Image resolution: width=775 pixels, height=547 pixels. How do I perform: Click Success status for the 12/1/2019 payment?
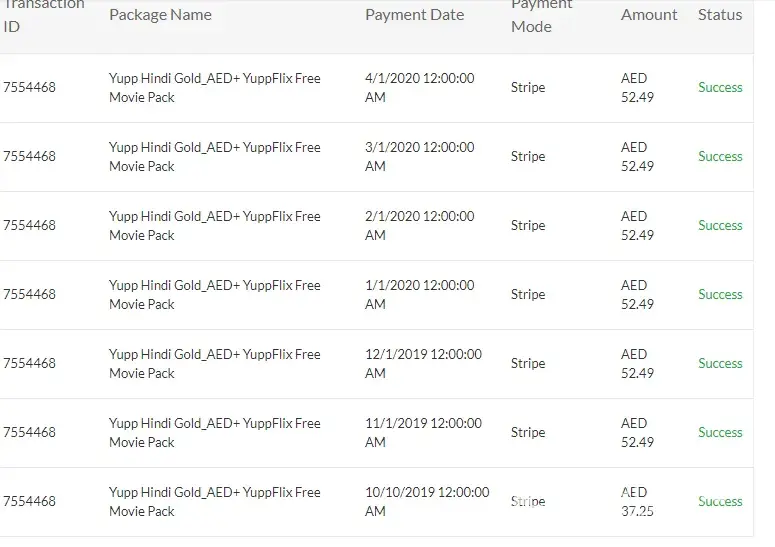(720, 364)
